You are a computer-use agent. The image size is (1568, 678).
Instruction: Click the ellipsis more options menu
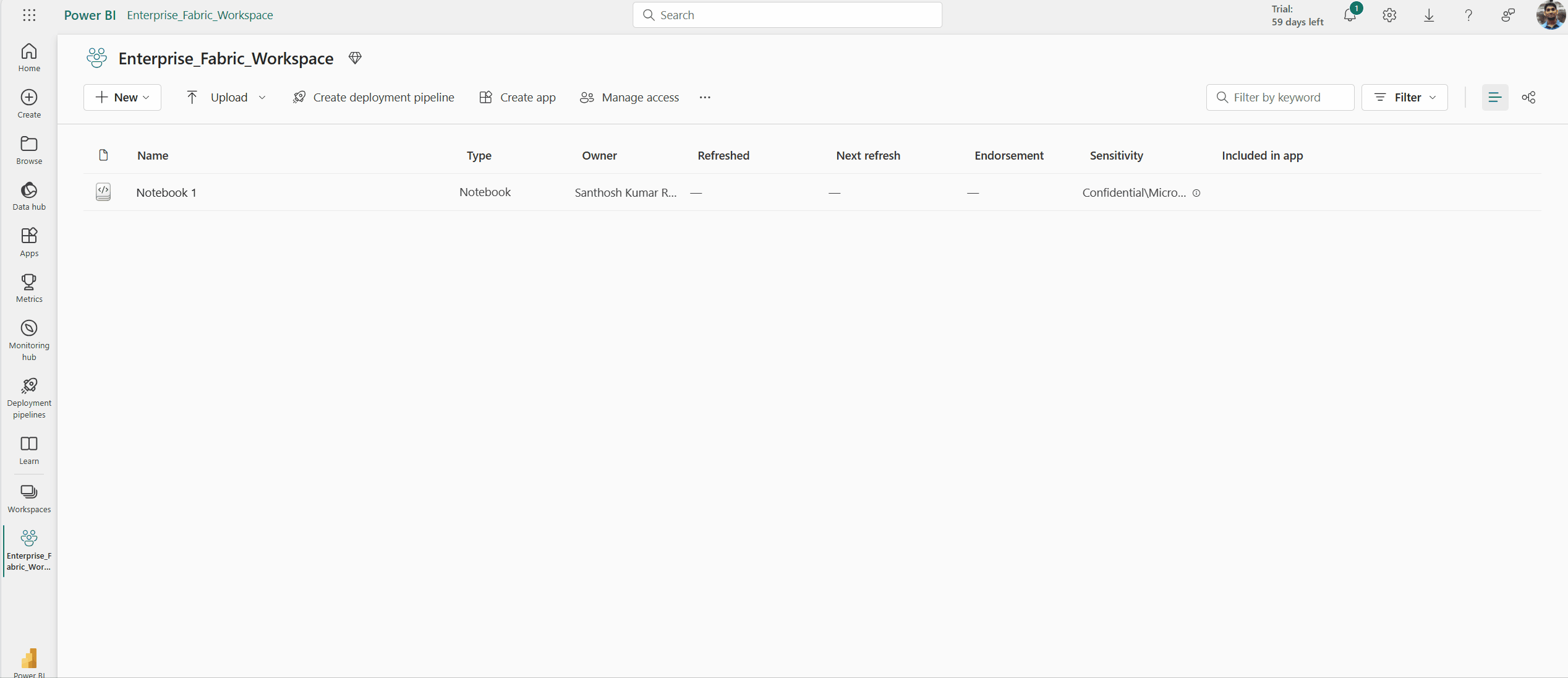tap(705, 97)
